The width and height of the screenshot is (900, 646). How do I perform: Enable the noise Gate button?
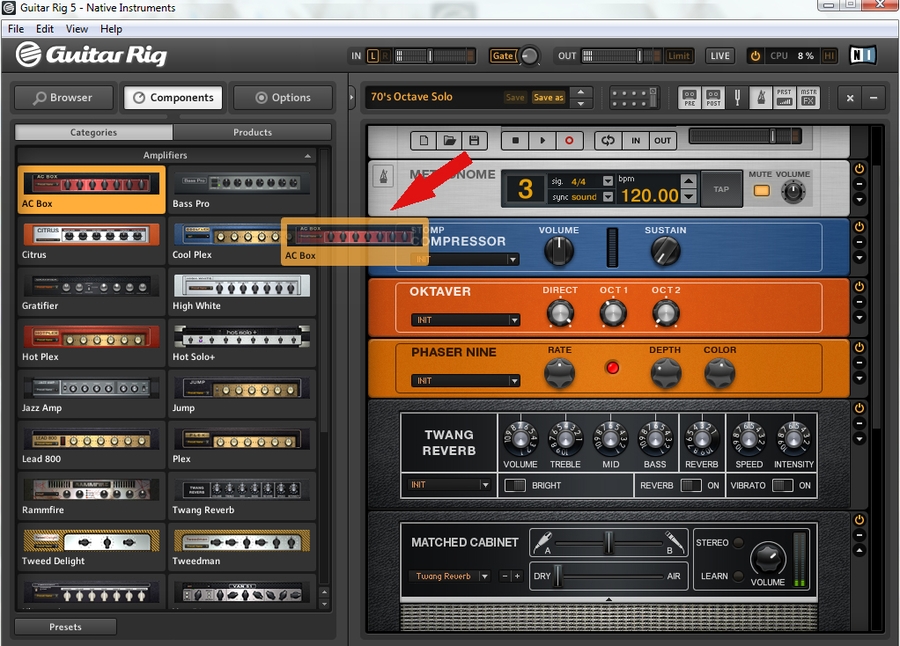503,56
